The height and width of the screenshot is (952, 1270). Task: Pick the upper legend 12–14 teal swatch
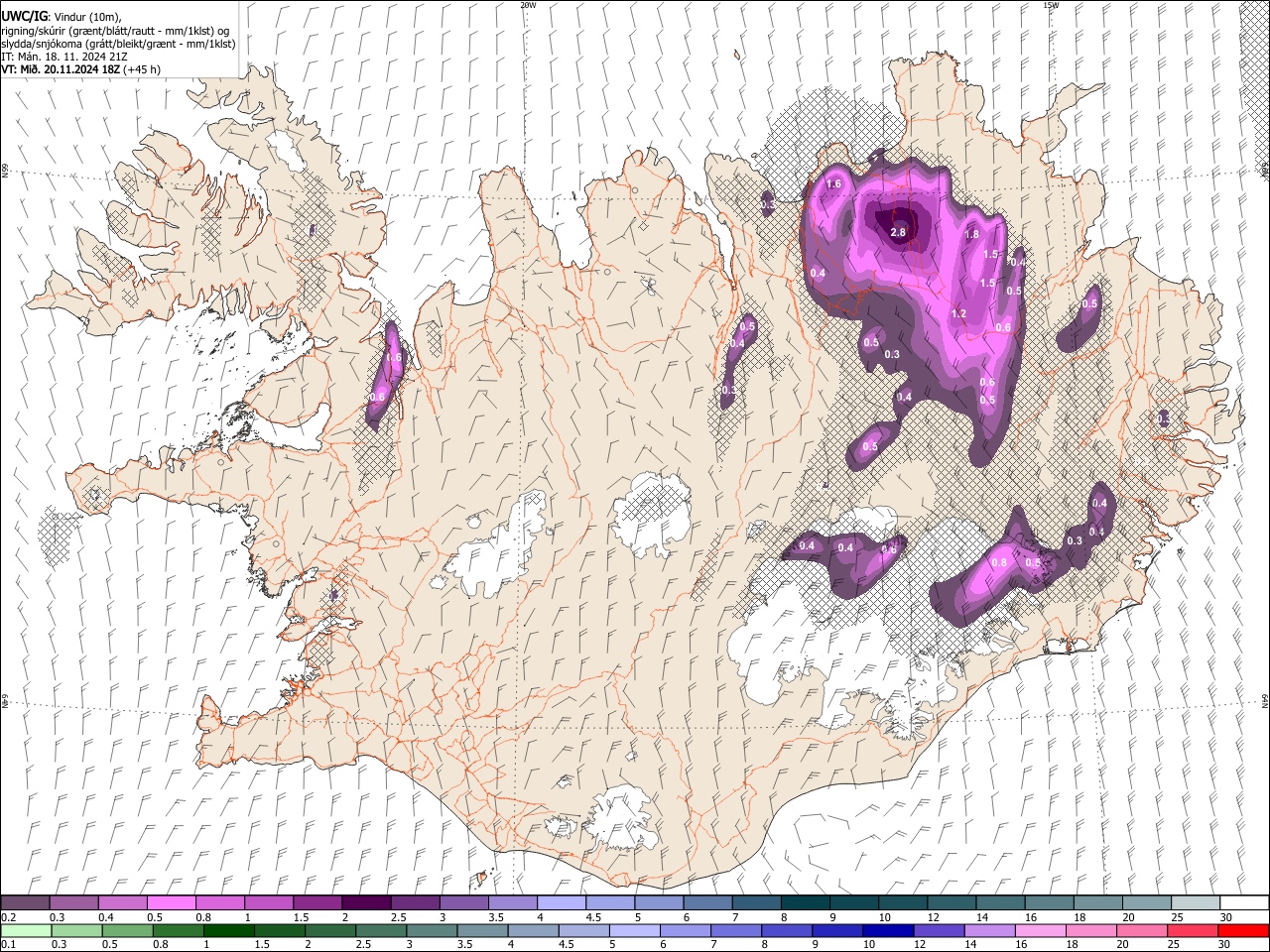[952, 902]
